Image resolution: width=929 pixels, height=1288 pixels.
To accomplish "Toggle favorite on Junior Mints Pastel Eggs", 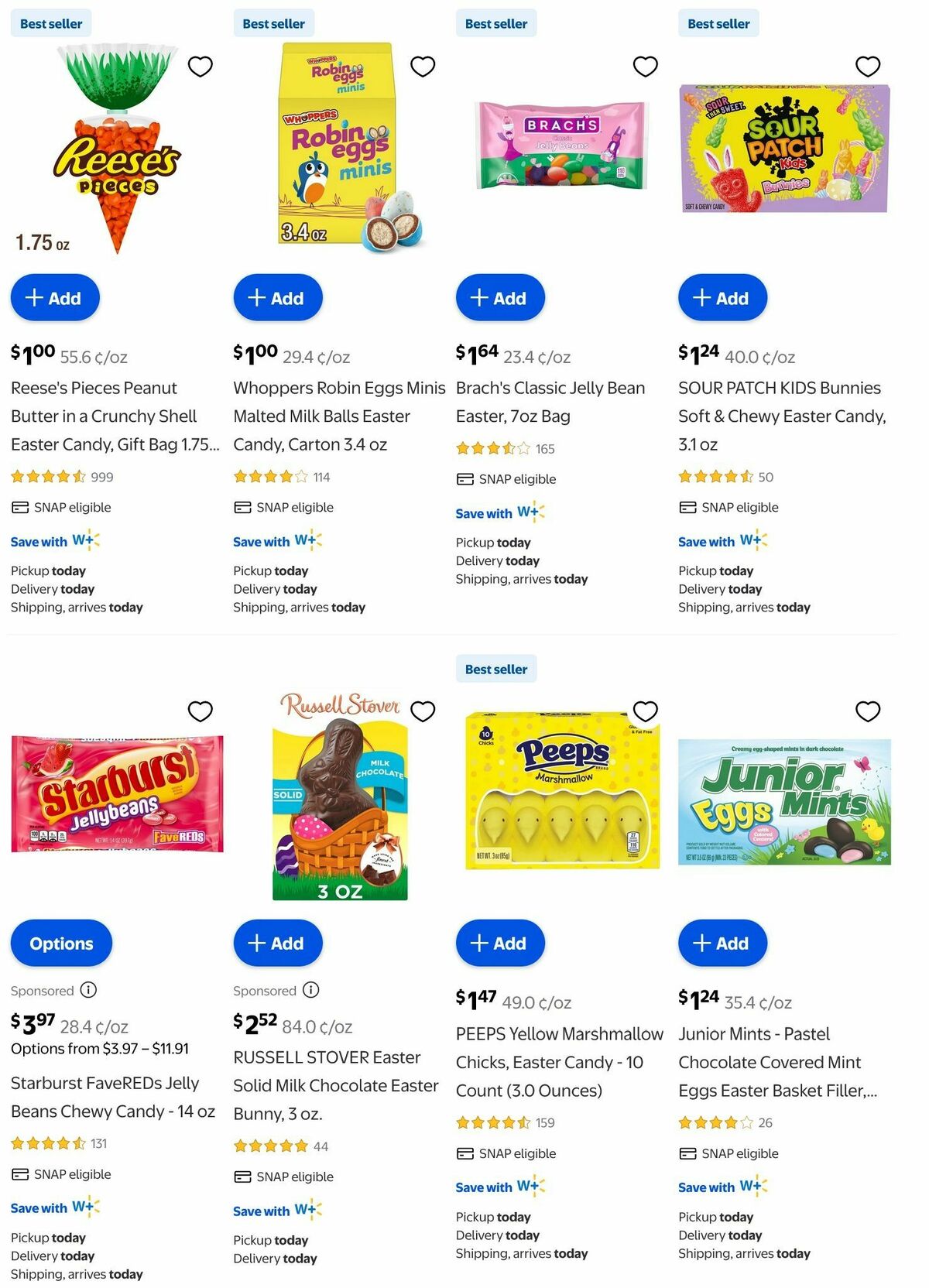I will (868, 711).
